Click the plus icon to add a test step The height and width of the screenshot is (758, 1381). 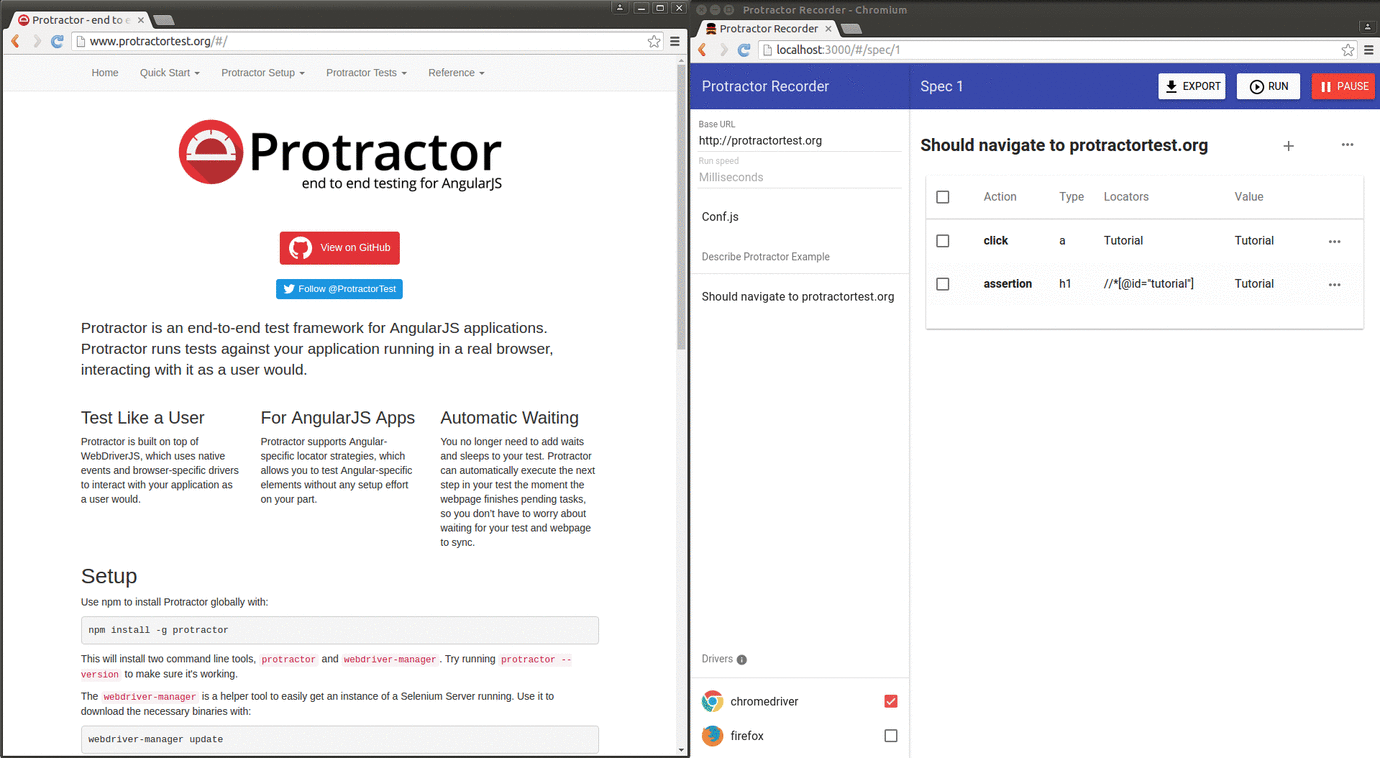(1288, 146)
